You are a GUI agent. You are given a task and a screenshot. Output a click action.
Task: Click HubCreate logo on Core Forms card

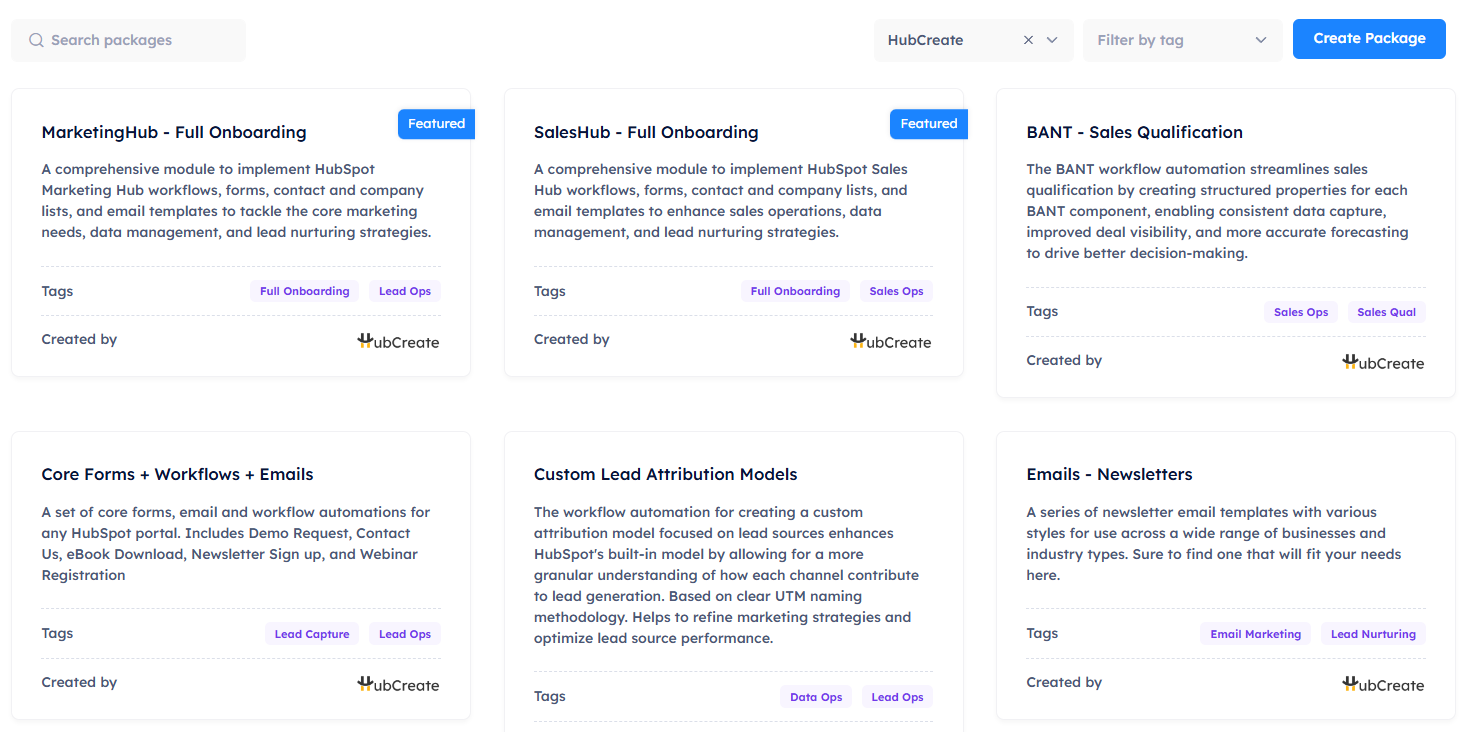coord(398,684)
